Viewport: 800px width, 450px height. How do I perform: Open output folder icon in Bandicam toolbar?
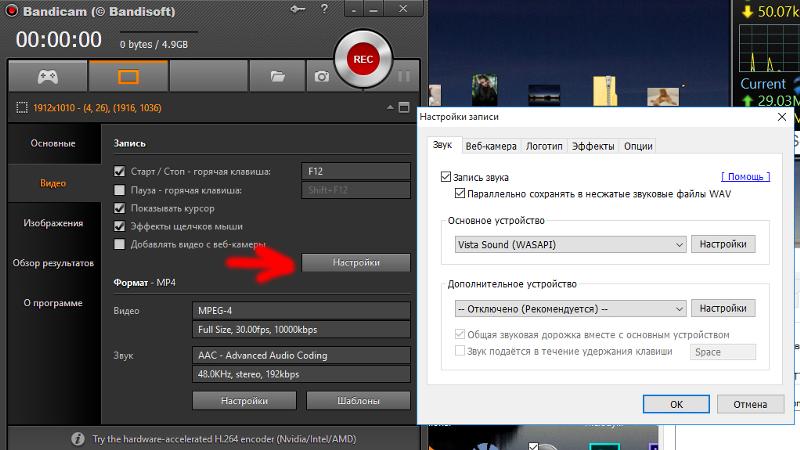point(278,77)
